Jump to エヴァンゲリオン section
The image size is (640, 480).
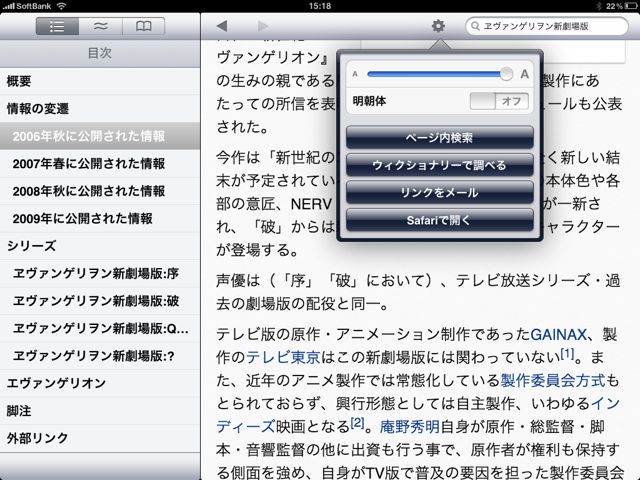tap(100, 383)
